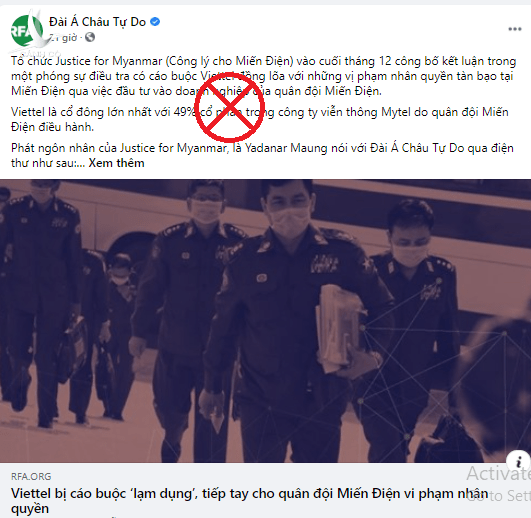This screenshot has width=531, height=518.
Task: Open the RFA page profile picture
Action: (x=27, y=31)
